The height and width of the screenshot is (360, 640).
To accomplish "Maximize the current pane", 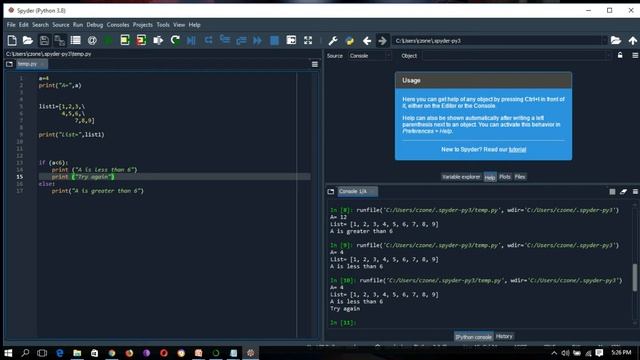I will [291, 40].
